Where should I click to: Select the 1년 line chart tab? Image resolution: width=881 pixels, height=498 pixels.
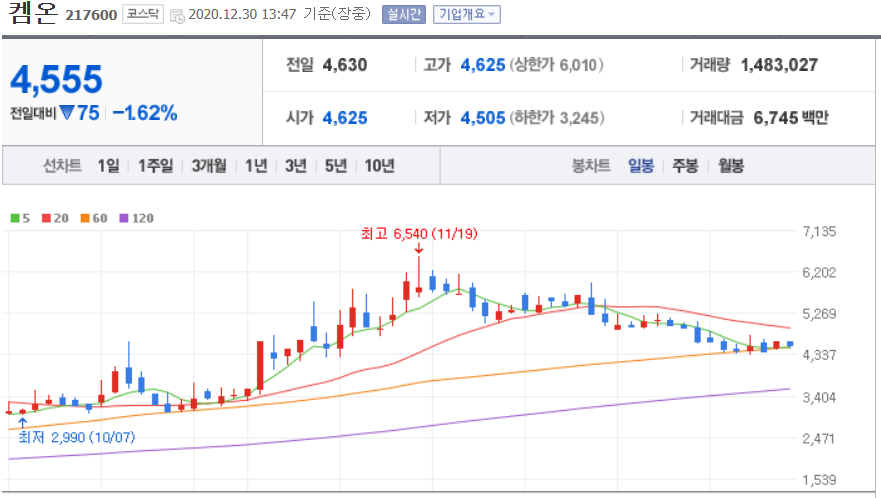pos(256,165)
